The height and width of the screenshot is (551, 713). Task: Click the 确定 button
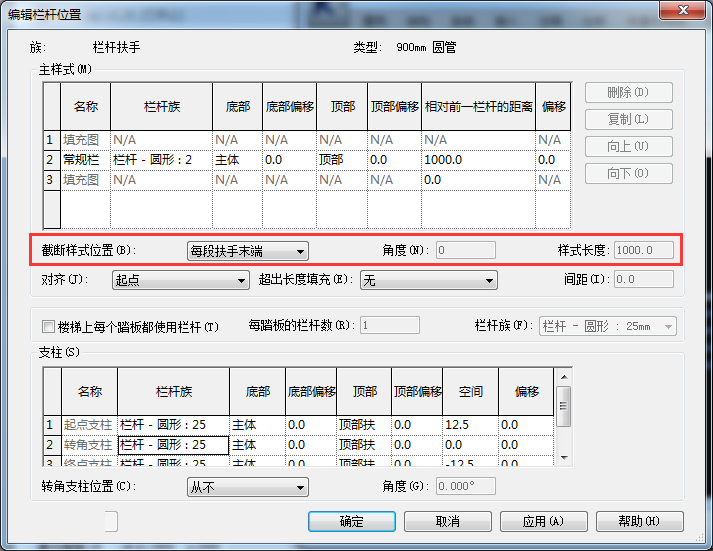click(x=351, y=521)
